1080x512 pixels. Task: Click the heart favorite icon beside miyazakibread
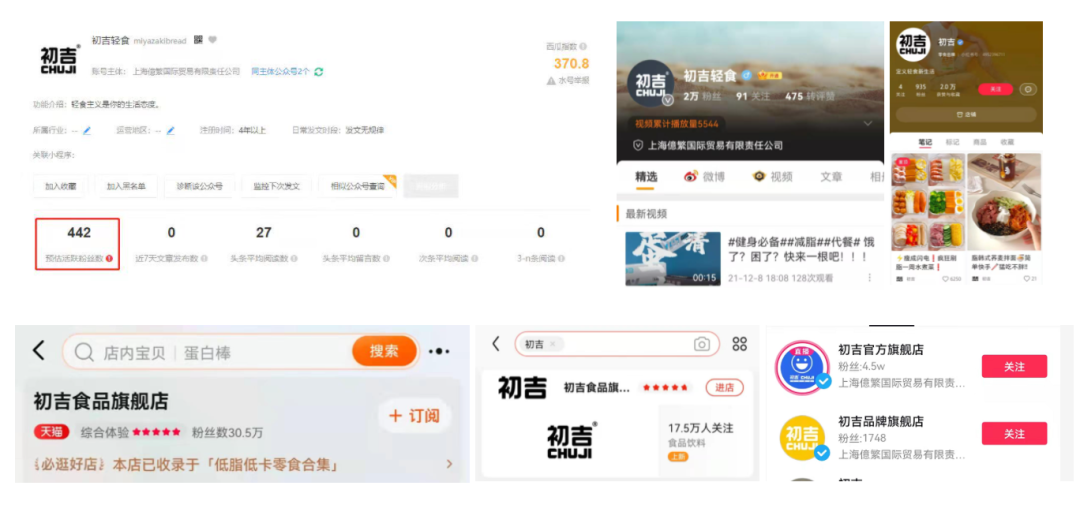(x=212, y=40)
